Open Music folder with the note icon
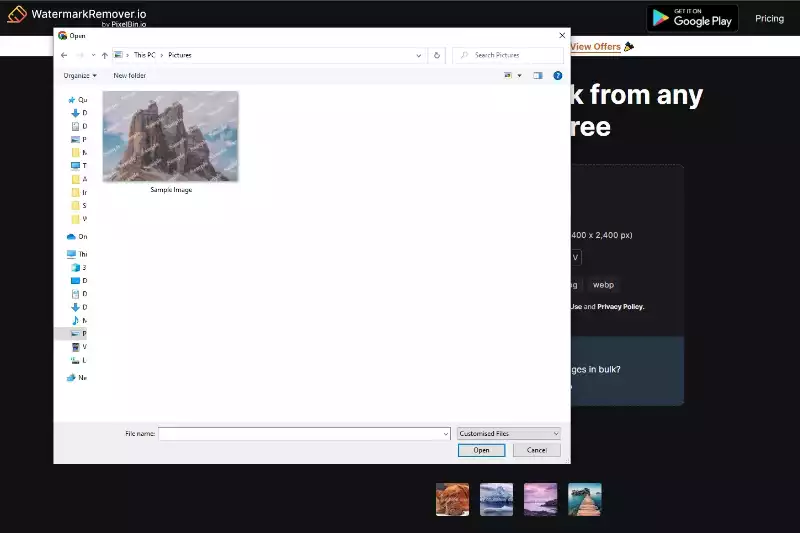The height and width of the screenshot is (533, 800). point(79,320)
